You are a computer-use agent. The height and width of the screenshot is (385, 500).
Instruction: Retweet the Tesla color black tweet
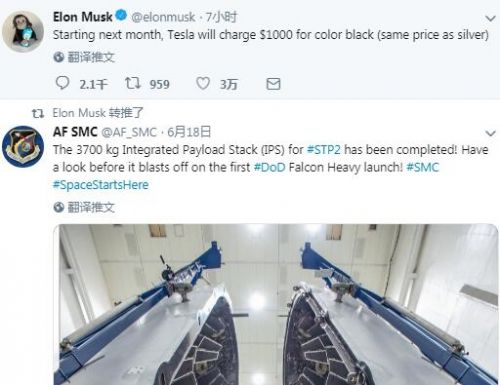(133, 83)
